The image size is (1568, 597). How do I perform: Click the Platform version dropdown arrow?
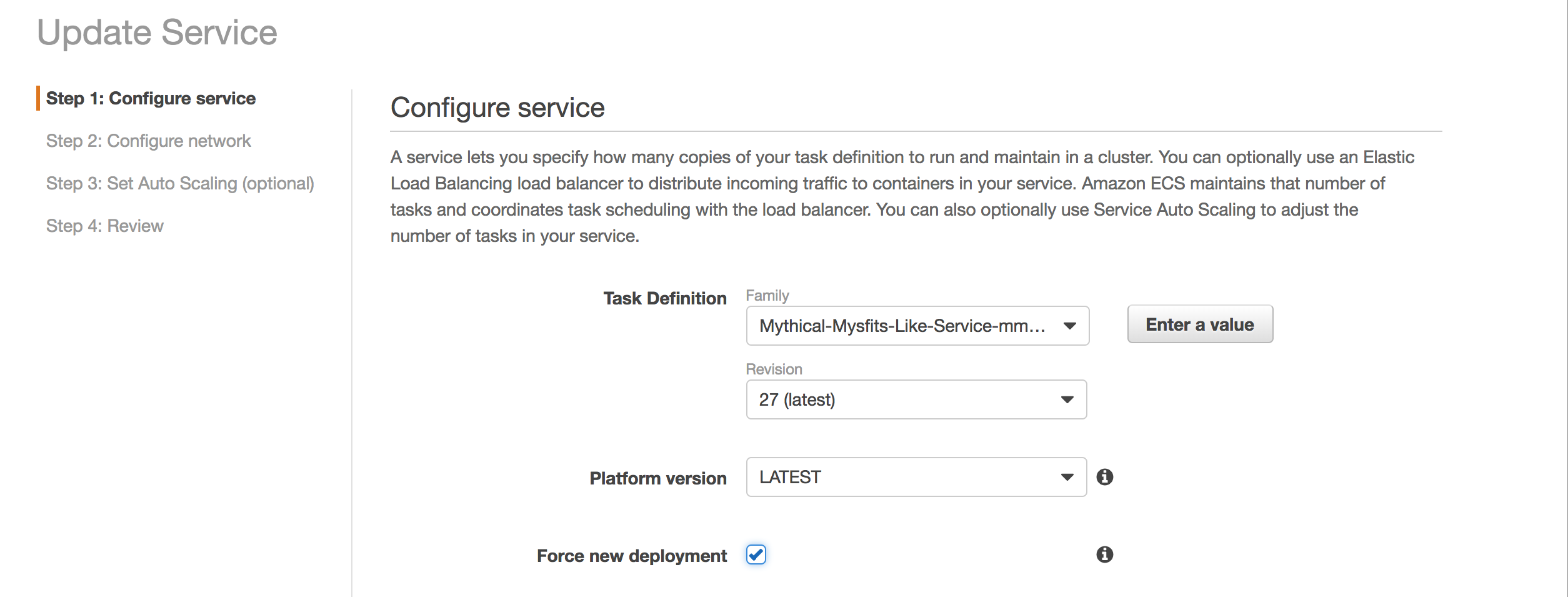1067,477
